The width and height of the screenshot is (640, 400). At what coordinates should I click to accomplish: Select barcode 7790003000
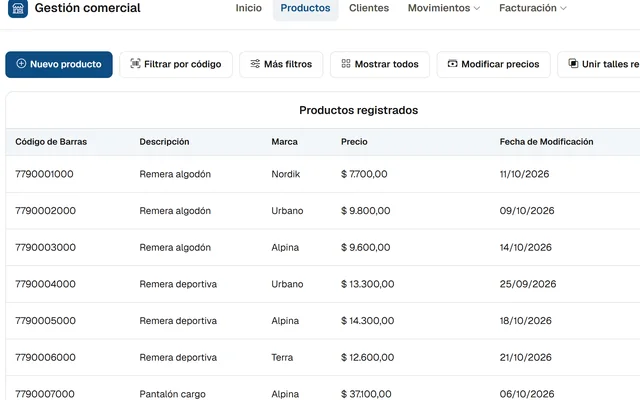[45, 247]
